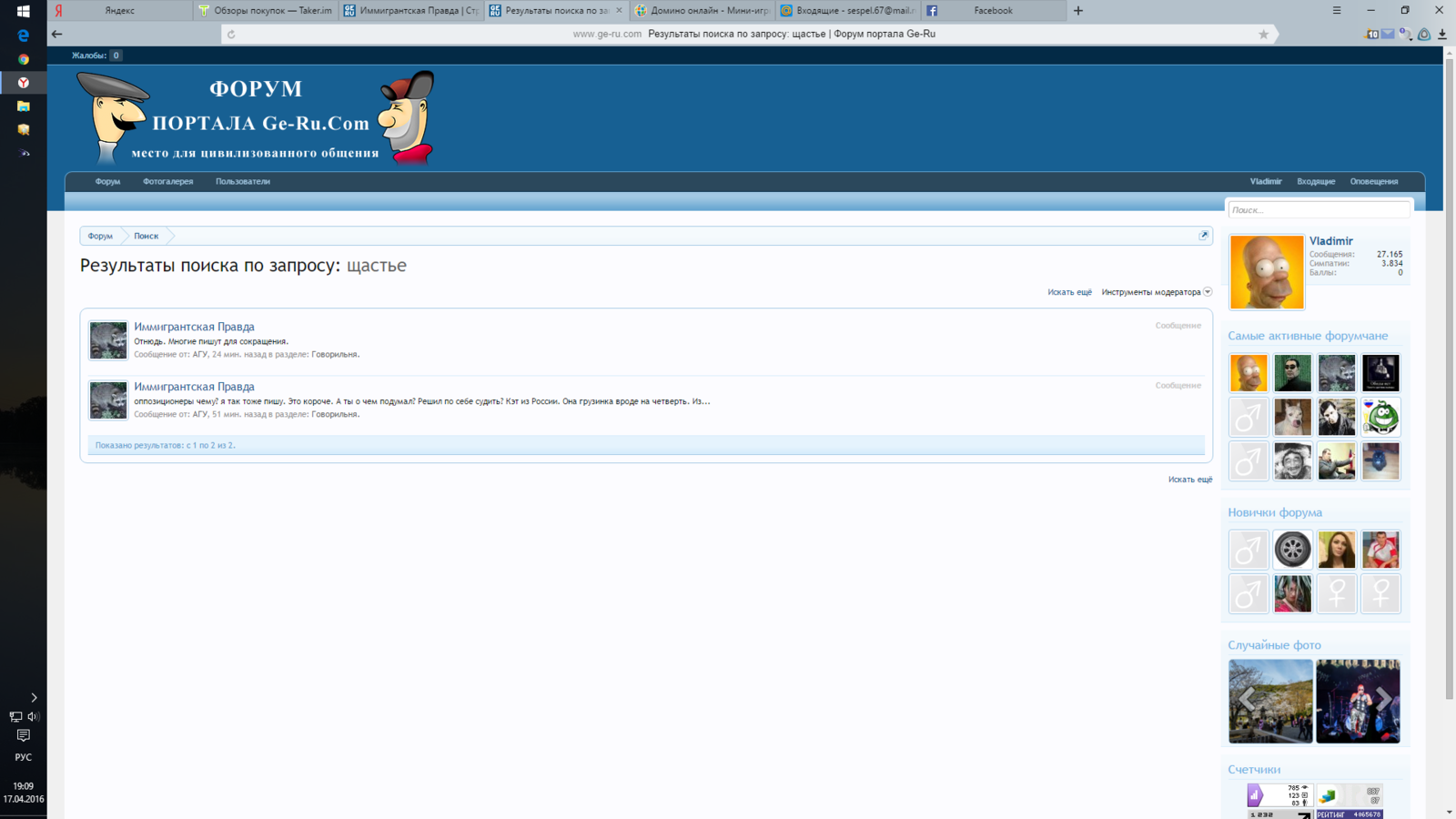Screen dimensions: 1456x819
Task: Click the top Искать ещё link
Action: pyautogui.click(x=1069, y=292)
